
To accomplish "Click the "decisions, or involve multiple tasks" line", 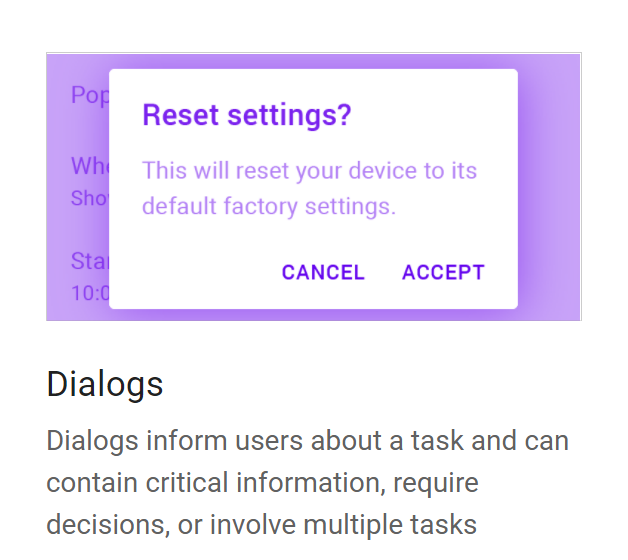I will 261,525.
